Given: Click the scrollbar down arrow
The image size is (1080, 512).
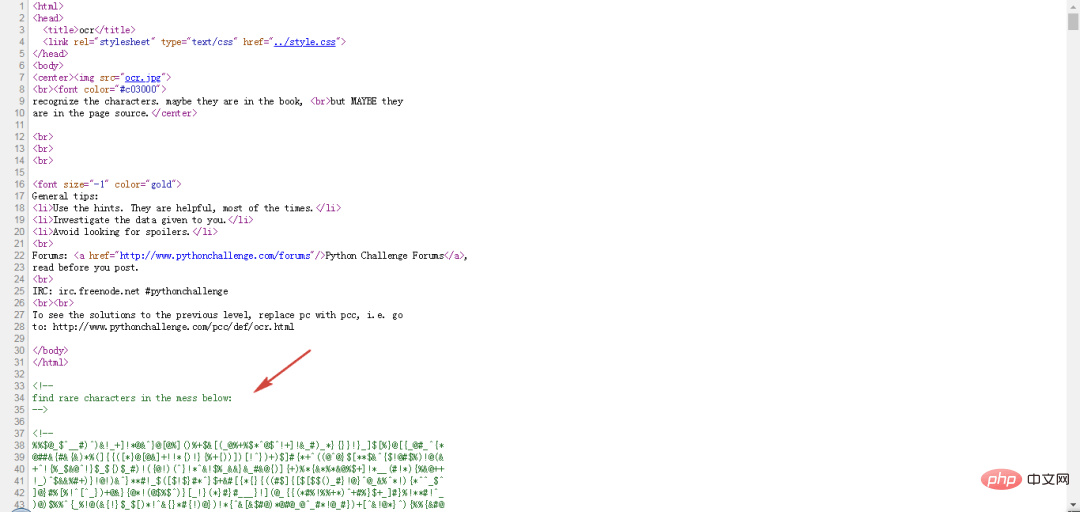Looking at the screenshot, I should pyautogui.click(x=1073, y=506).
